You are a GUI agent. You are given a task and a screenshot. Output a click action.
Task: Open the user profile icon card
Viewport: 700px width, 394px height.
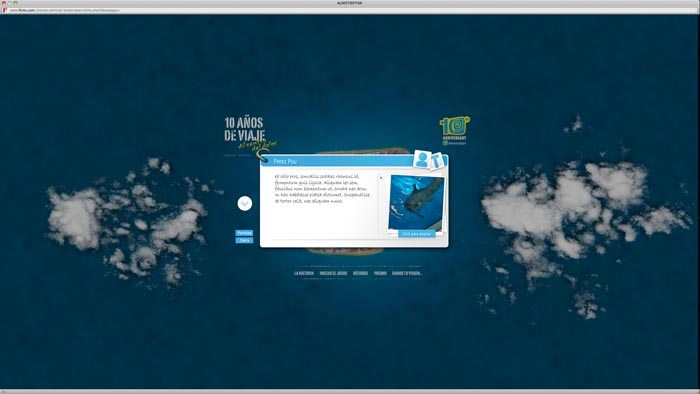tap(422, 159)
